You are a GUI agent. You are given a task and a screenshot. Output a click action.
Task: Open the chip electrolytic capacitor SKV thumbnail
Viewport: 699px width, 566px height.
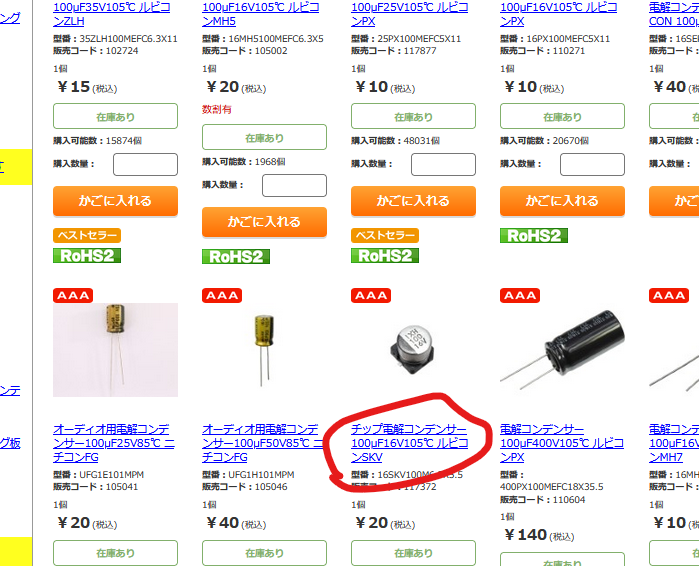tap(413, 350)
